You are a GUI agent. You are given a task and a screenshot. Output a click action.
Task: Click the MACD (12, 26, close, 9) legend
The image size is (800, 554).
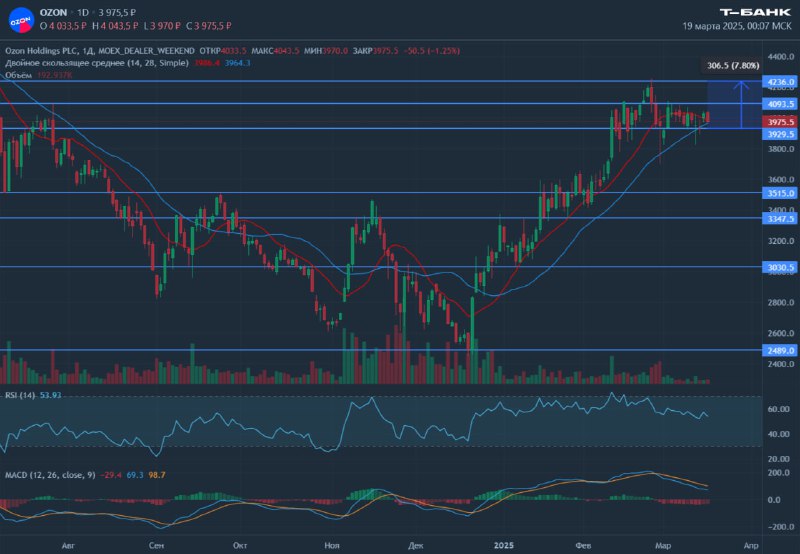click(x=50, y=475)
